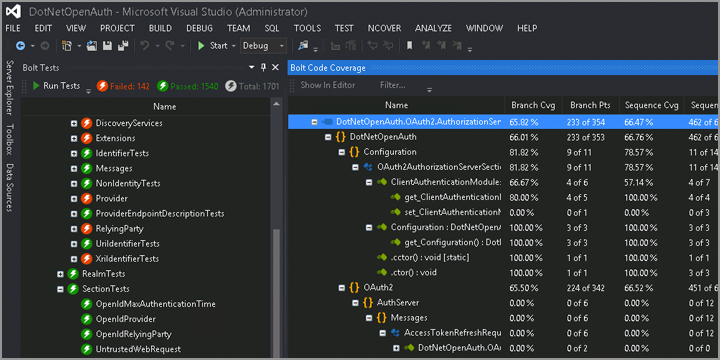
Task: Filter tests by Passed: 1540
Action: pyautogui.click(x=188, y=86)
